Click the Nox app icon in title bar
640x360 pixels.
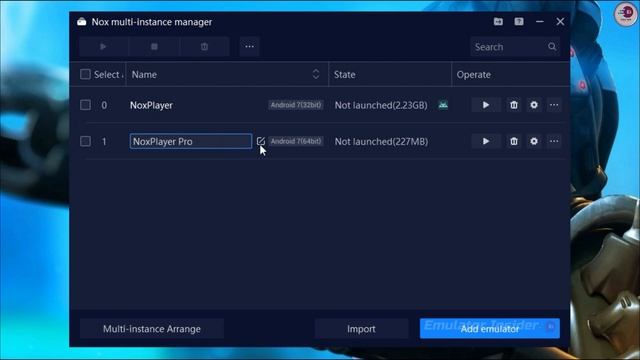pos(82,22)
